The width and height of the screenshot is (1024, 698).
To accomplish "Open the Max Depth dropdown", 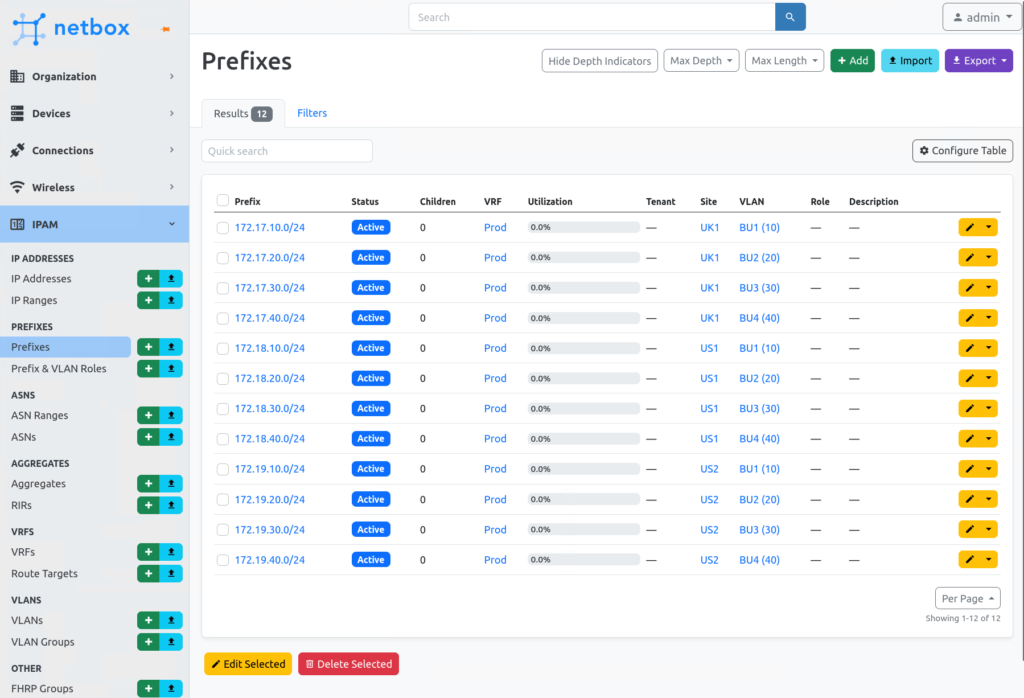I will click(x=701, y=60).
